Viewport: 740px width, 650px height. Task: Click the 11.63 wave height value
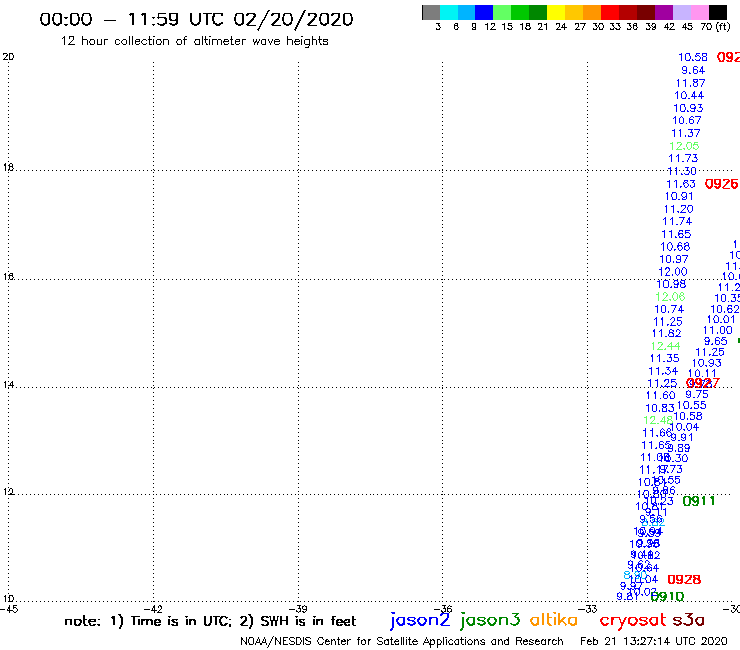click(x=681, y=184)
